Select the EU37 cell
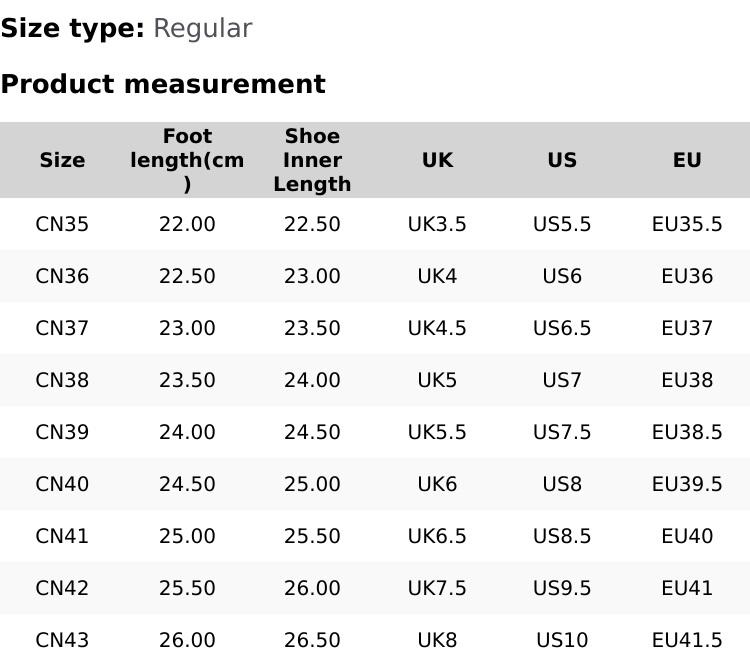 coord(687,328)
